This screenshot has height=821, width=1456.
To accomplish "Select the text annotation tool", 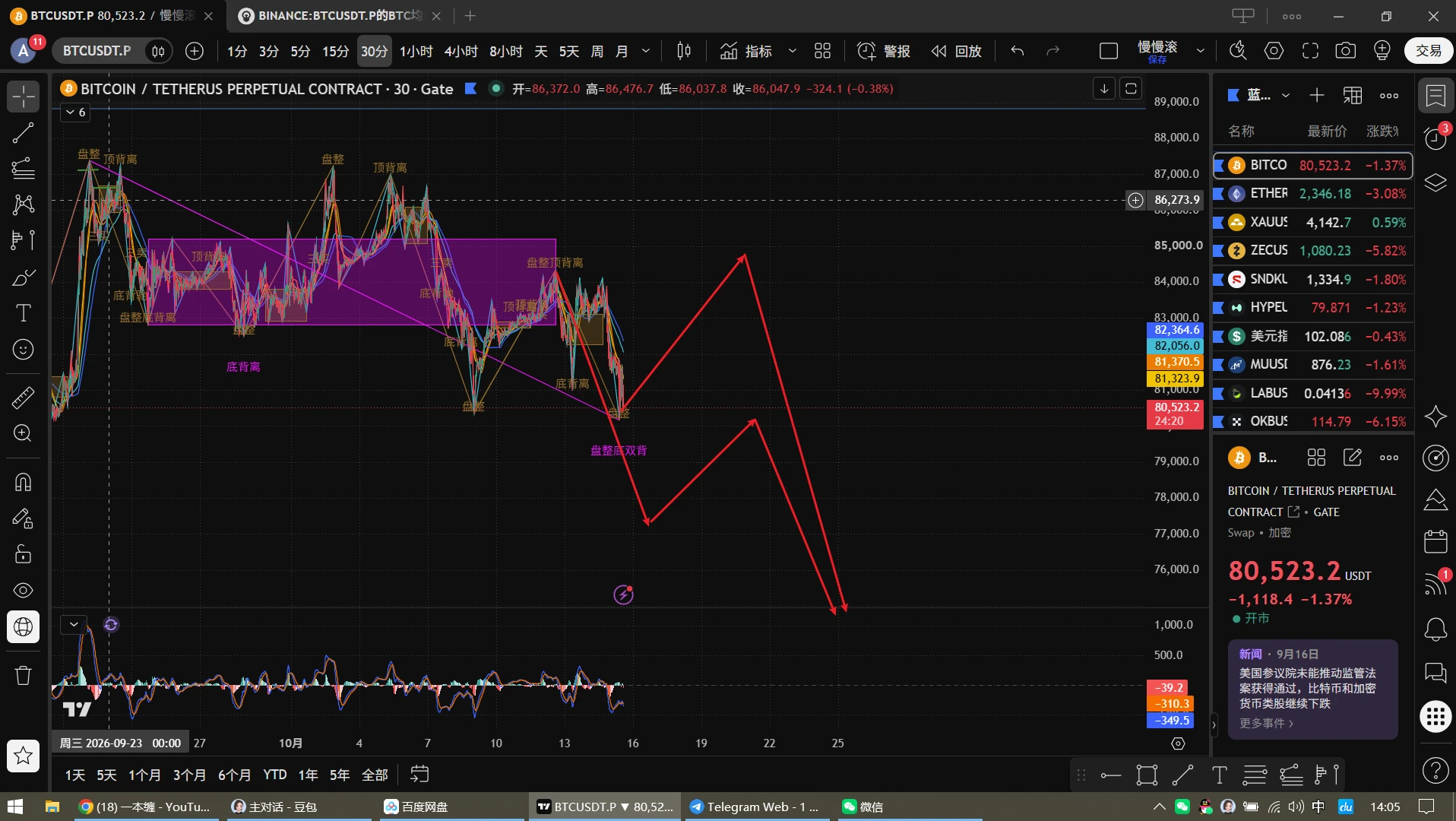I will click(24, 313).
